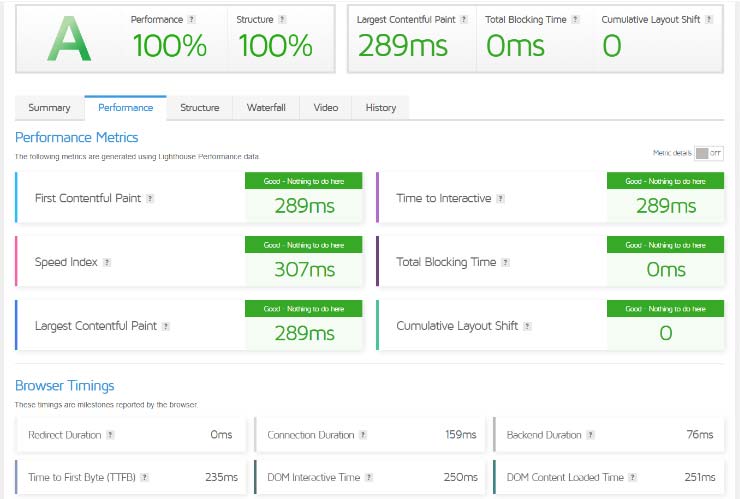Click help icon beside top Largest Contentful Paint
Image resolution: width=740 pixels, height=499 pixels.
click(x=463, y=19)
